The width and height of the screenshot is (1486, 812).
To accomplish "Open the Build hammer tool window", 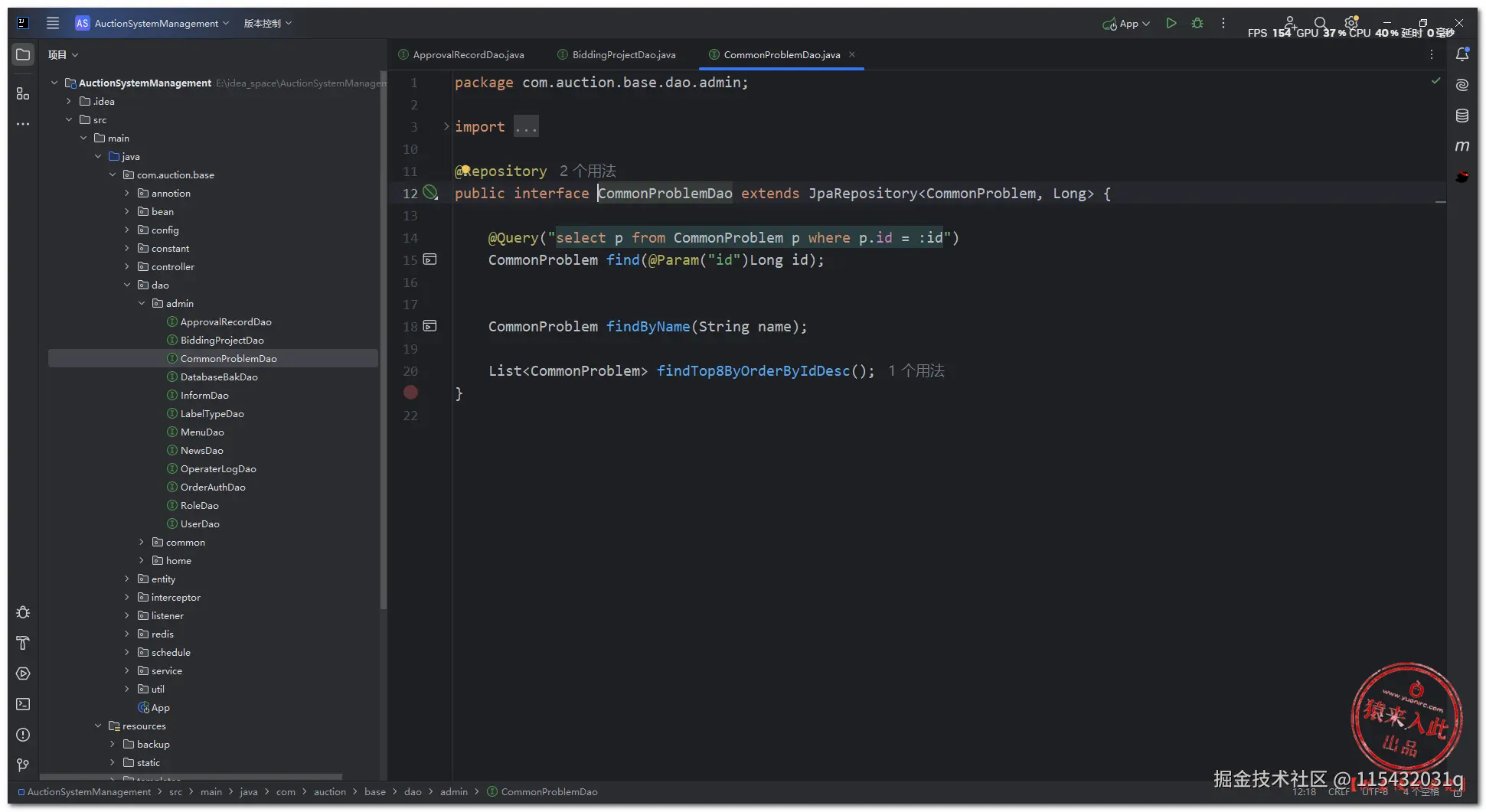I will tap(23, 643).
